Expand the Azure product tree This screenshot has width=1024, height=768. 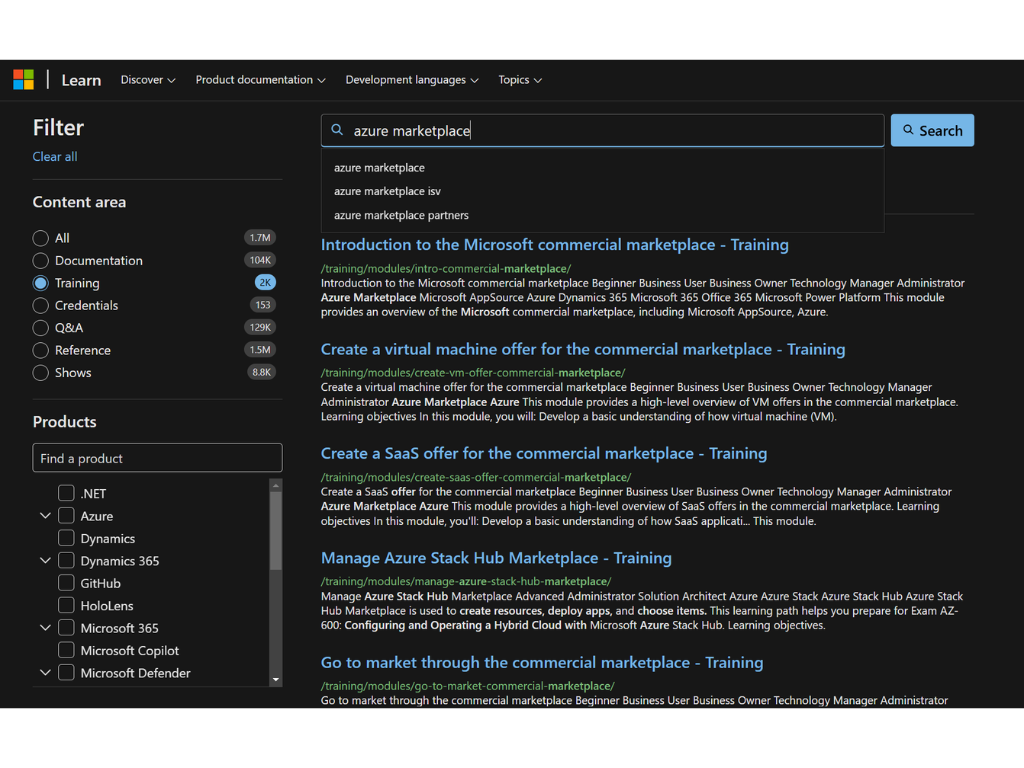pos(45,516)
